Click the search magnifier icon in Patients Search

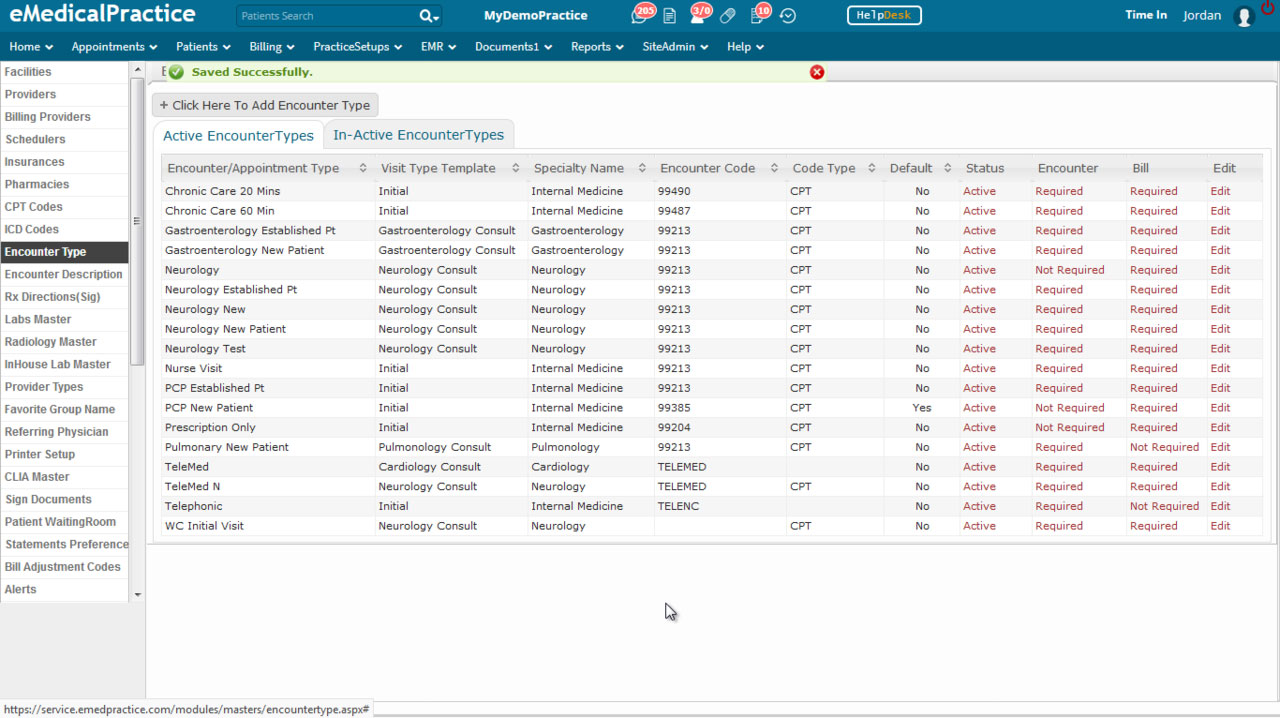[x=429, y=16]
